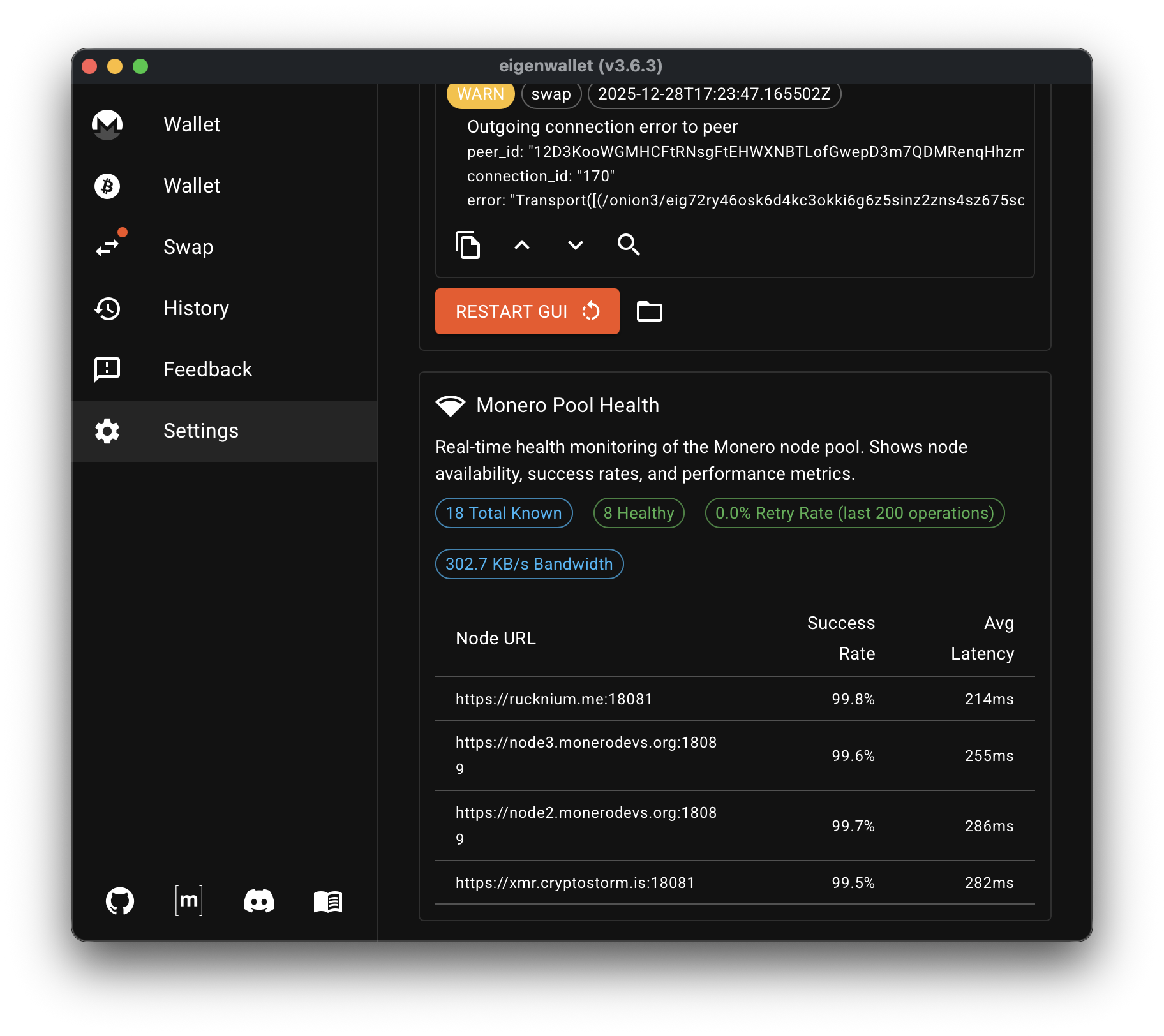This screenshot has width=1164, height=1036.
Task: Select the 302.7 KB/s Bandwidth chip
Action: pyautogui.click(x=529, y=563)
